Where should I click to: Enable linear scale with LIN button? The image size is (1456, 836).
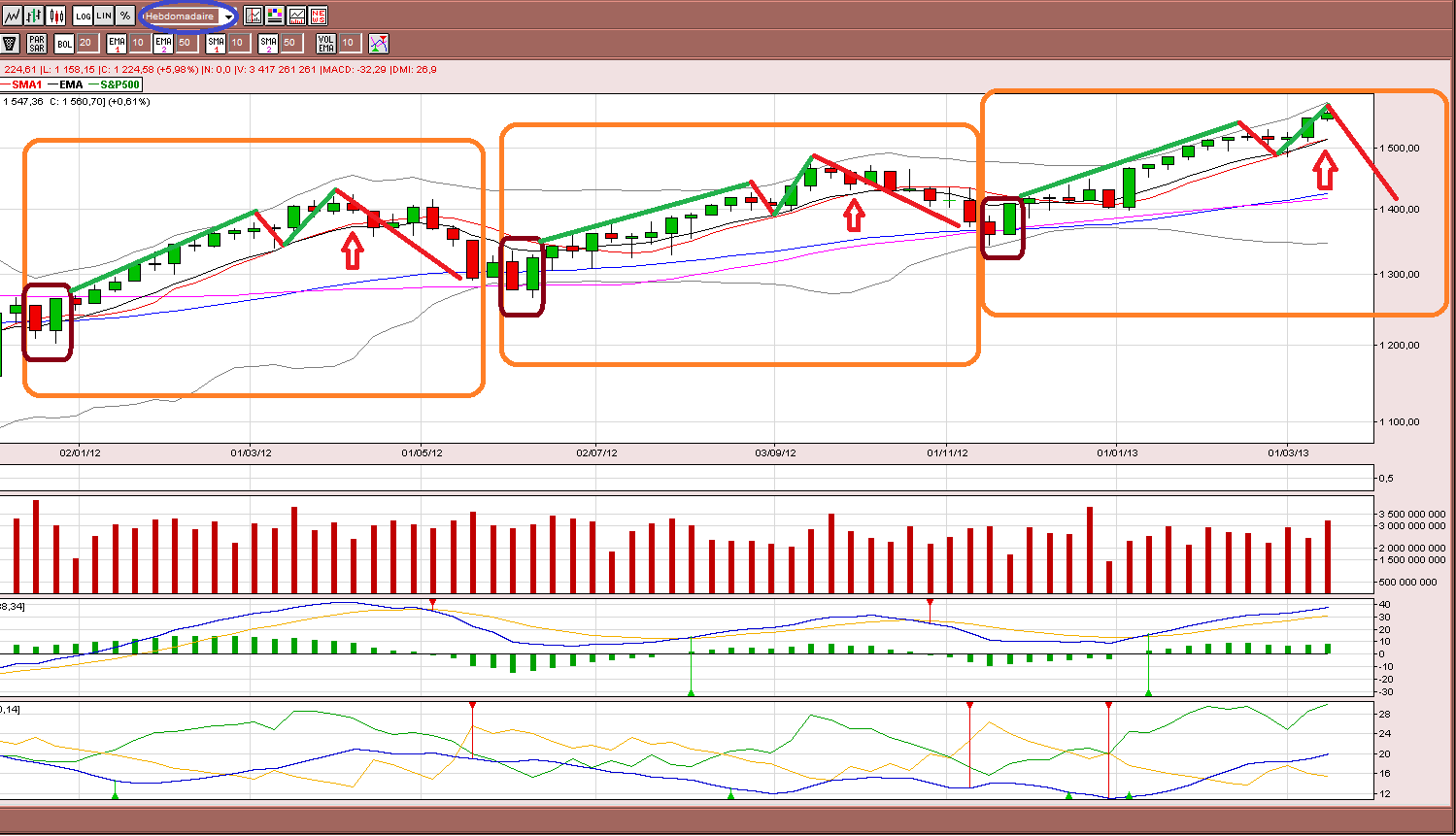[x=104, y=16]
